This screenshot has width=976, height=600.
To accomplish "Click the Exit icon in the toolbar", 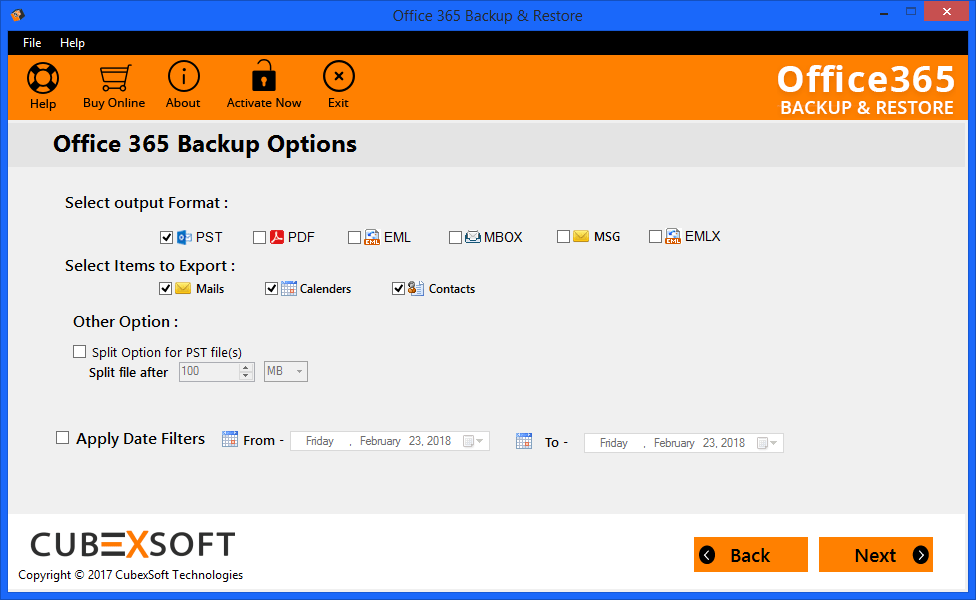I will click(338, 76).
